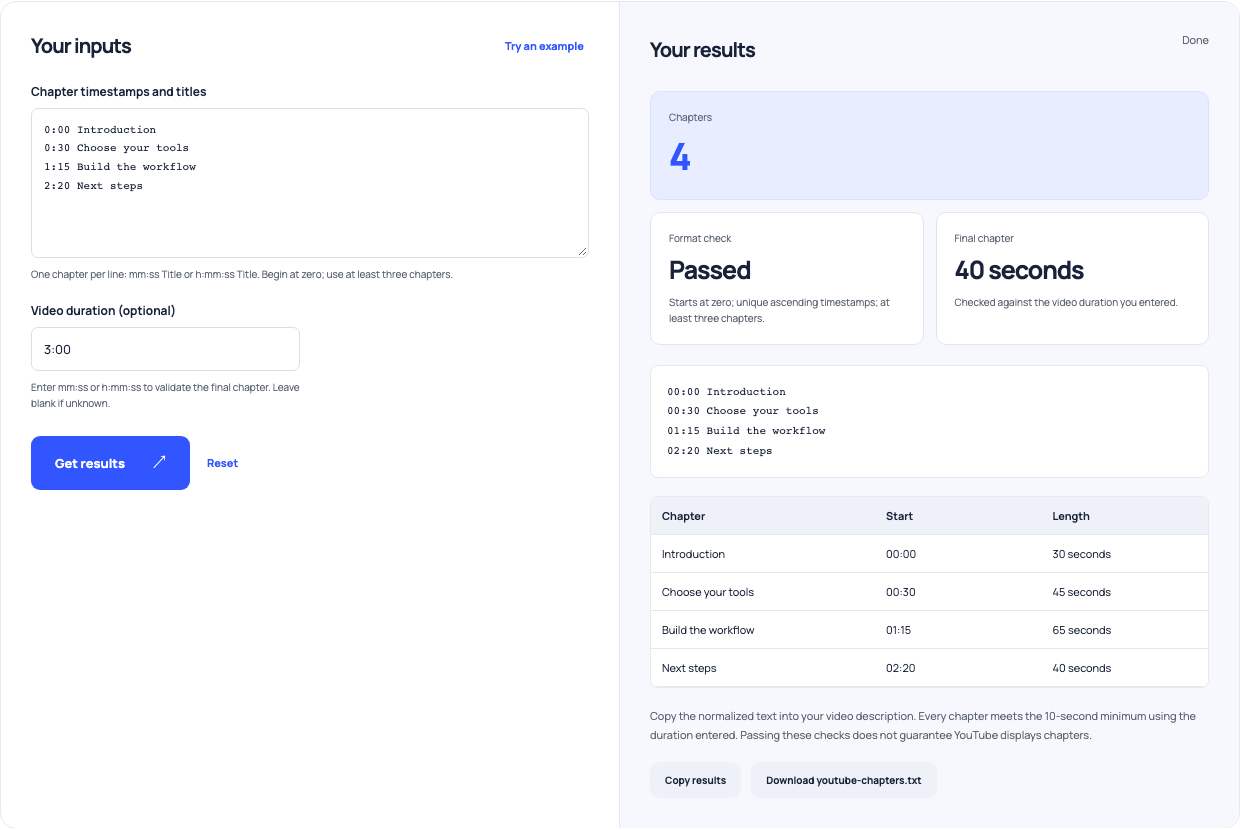Click the Done link
The height and width of the screenshot is (830, 1240).
click(1195, 40)
